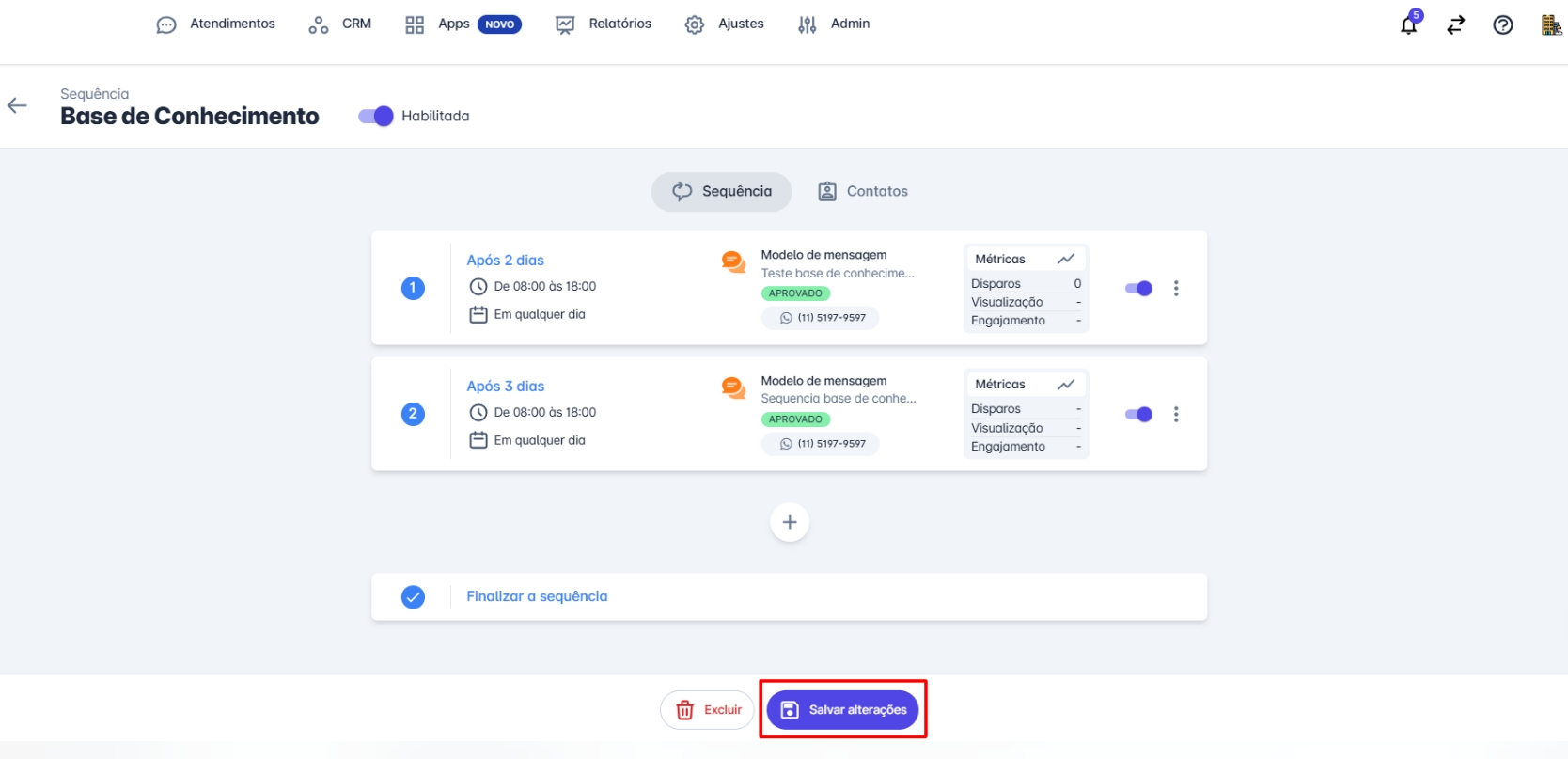Open metrics chart icon for step 1
The height and width of the screenshot is (759, 1568).
1065,259
